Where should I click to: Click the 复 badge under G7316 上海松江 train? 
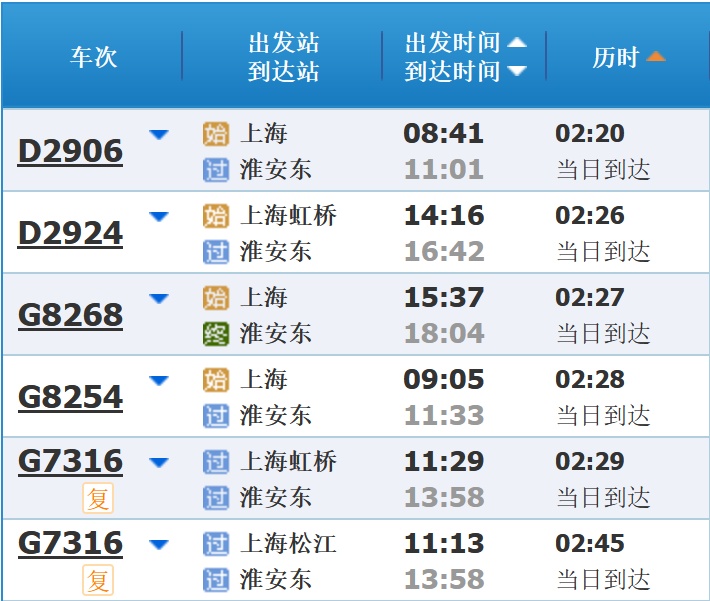(98, 579)
